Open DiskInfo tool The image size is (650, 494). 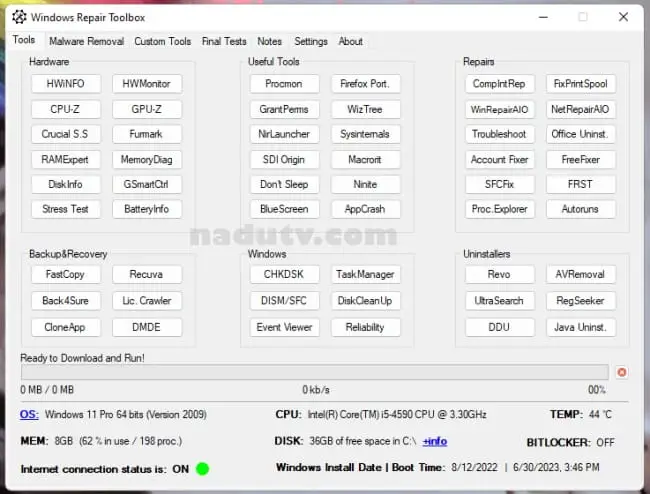(x=65, y=184)
